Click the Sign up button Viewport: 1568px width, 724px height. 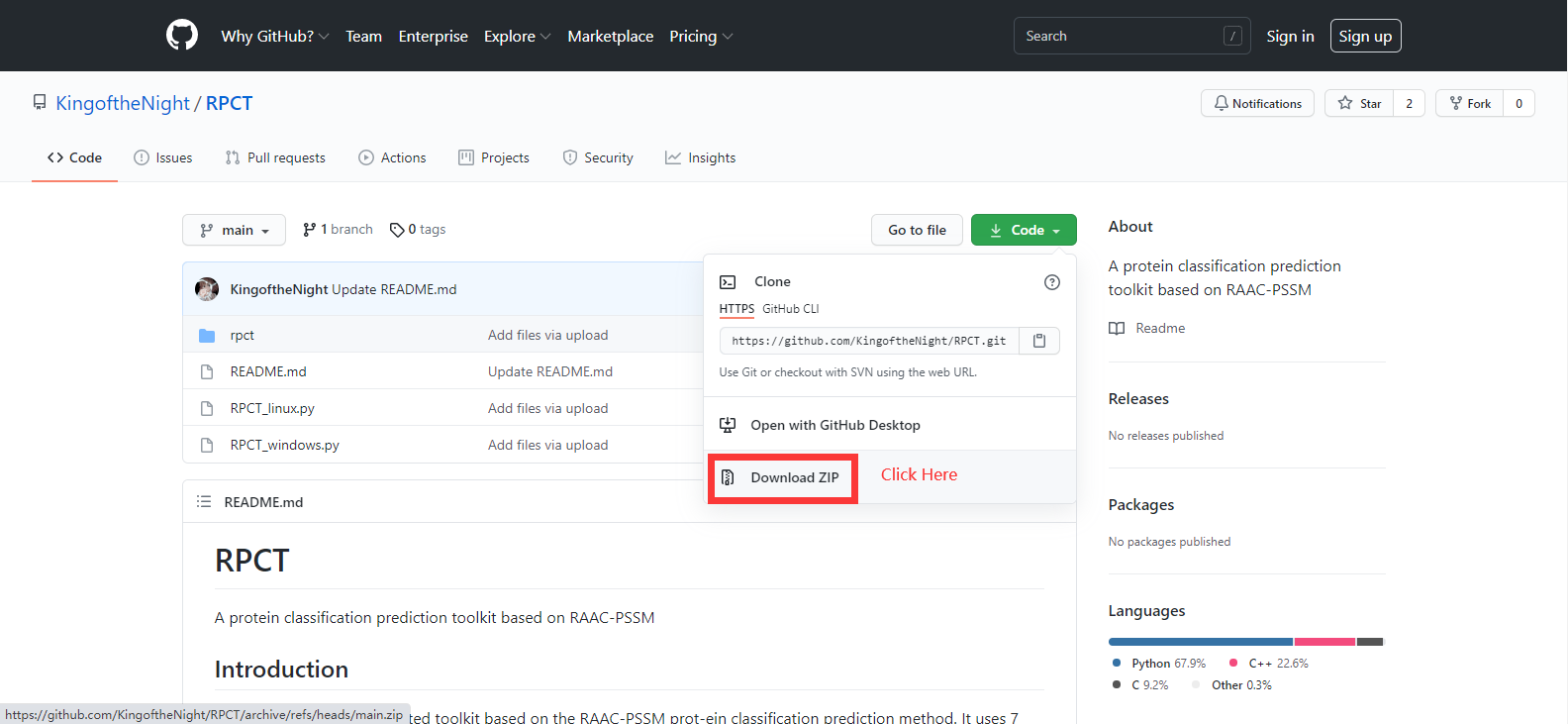[1365, 36]
